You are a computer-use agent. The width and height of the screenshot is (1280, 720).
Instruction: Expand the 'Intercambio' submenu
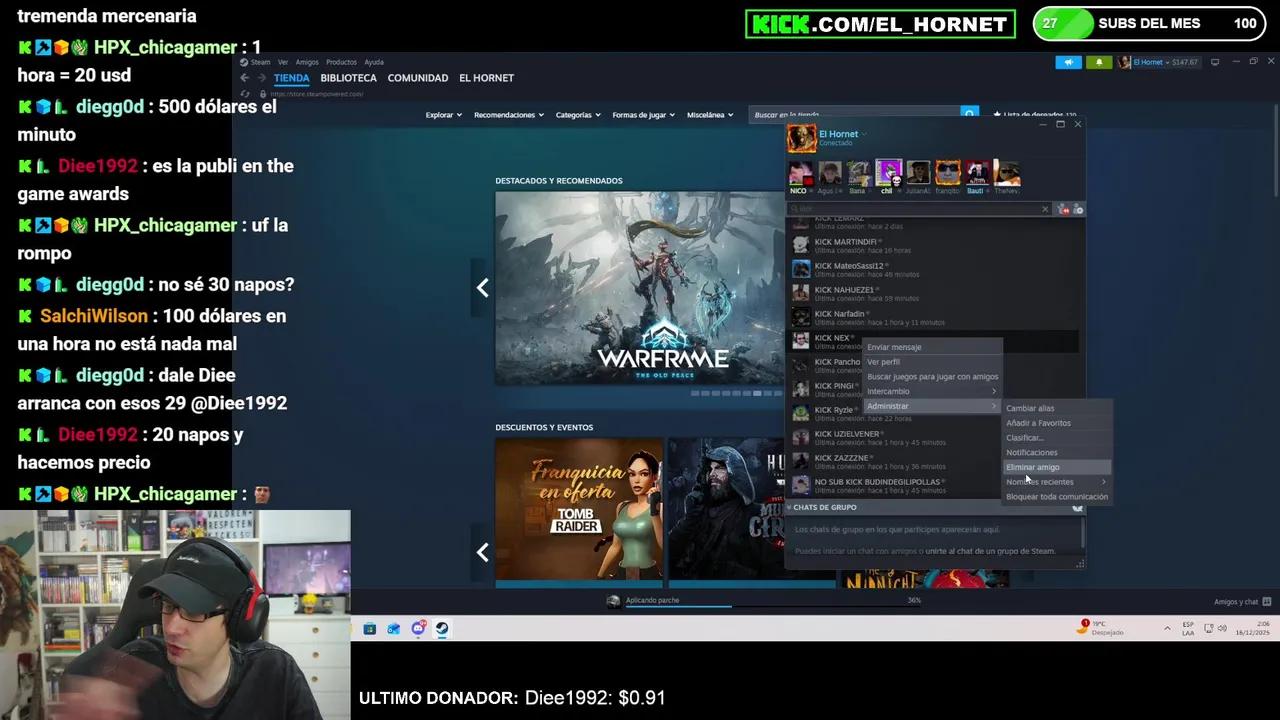pyautogui.click(x=932, y=391)
